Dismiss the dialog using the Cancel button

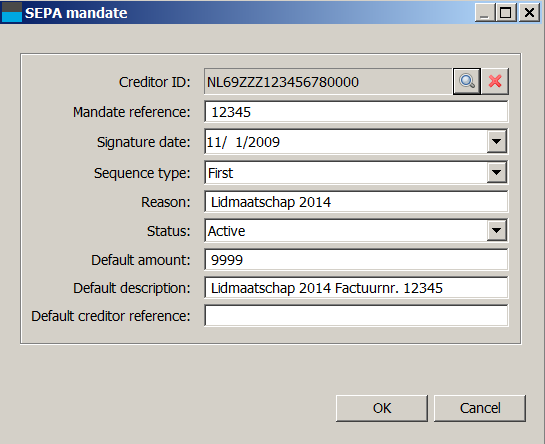coord(480,408)
